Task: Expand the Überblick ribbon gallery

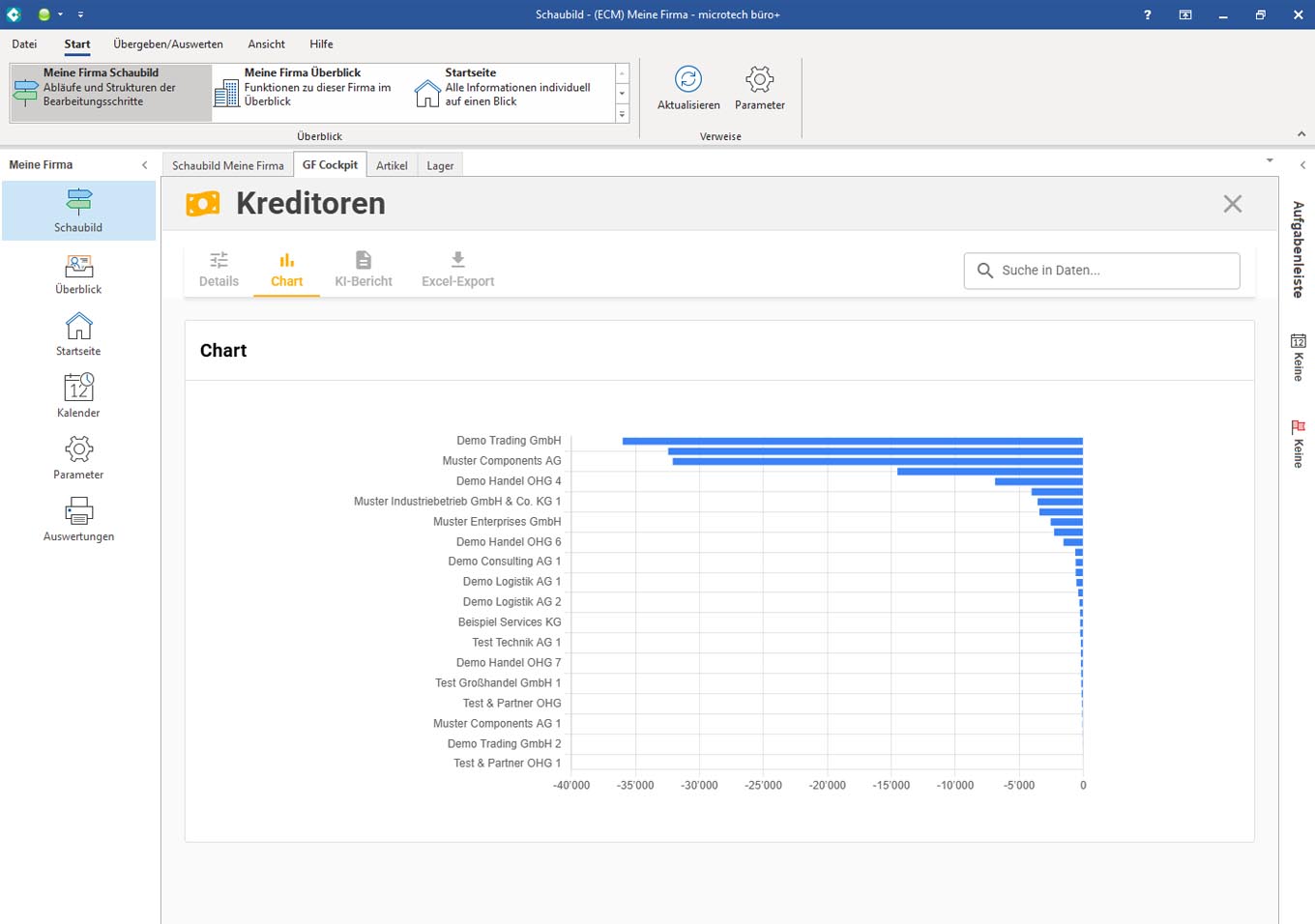Action: (x=622, y=114)
